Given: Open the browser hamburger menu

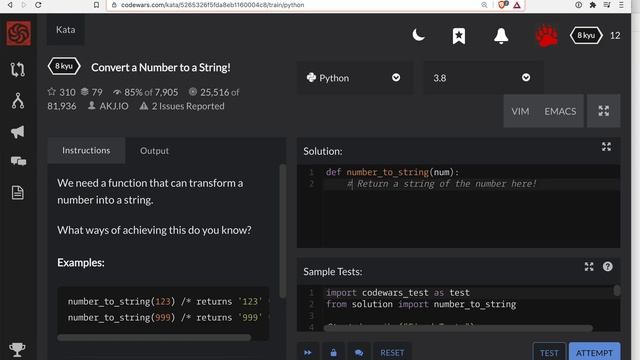Looking at the screenshot, I should pos(621,5).
